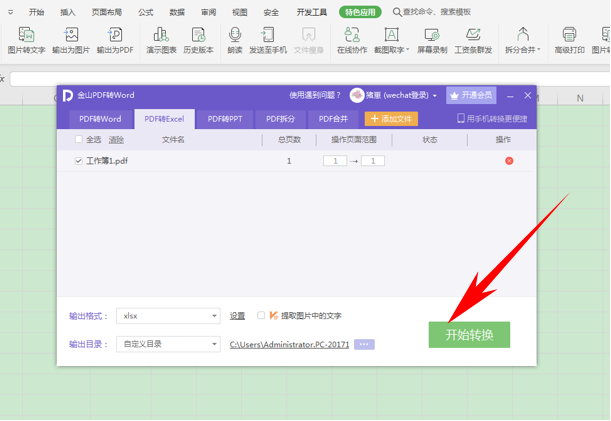Image resolution: width=611 pixels, height=421 pixels.
Task: Switch to the PDF转PPT tab
Action: click(225, 119)
